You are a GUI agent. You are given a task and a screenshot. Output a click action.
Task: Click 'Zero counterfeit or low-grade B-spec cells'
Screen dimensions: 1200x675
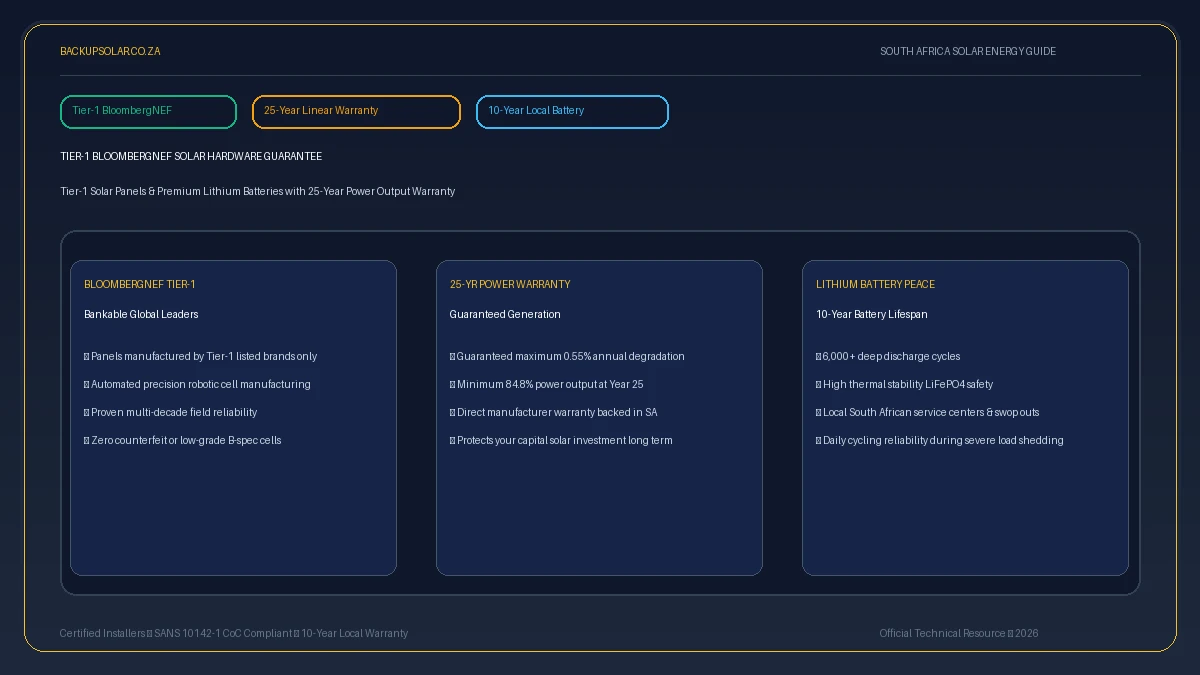[183, 440]
